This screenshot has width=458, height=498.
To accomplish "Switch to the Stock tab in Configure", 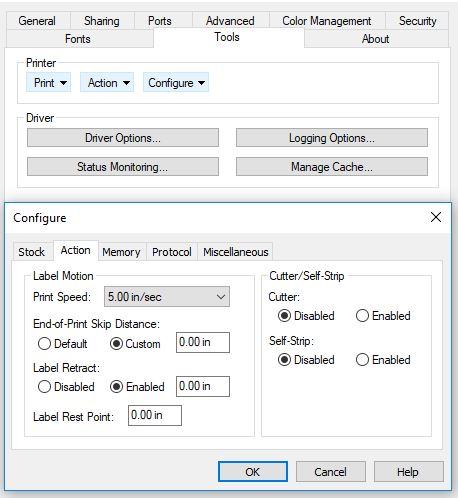I will point(32,252).
